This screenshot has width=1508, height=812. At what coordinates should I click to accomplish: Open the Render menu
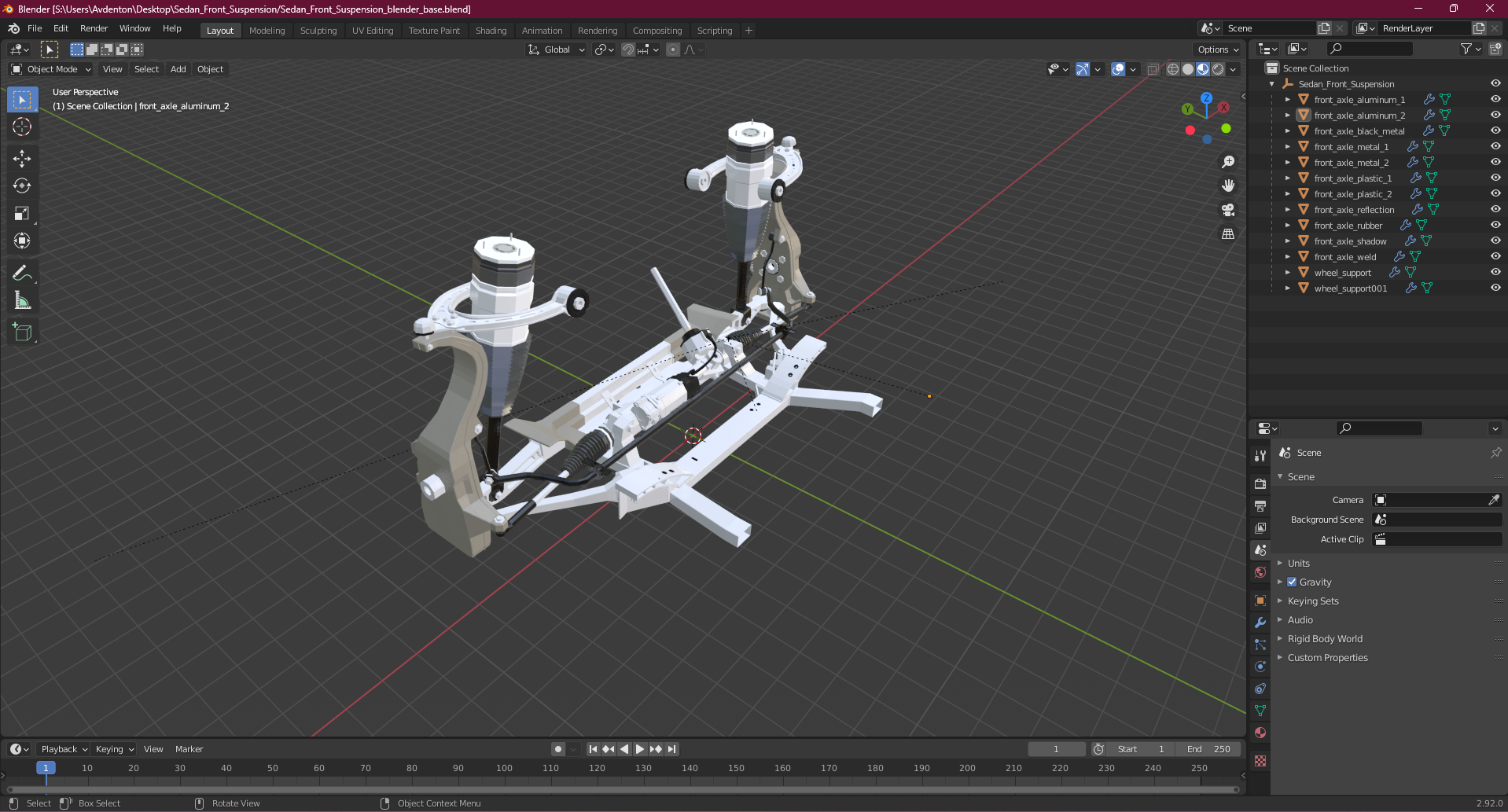coord(94,28)
